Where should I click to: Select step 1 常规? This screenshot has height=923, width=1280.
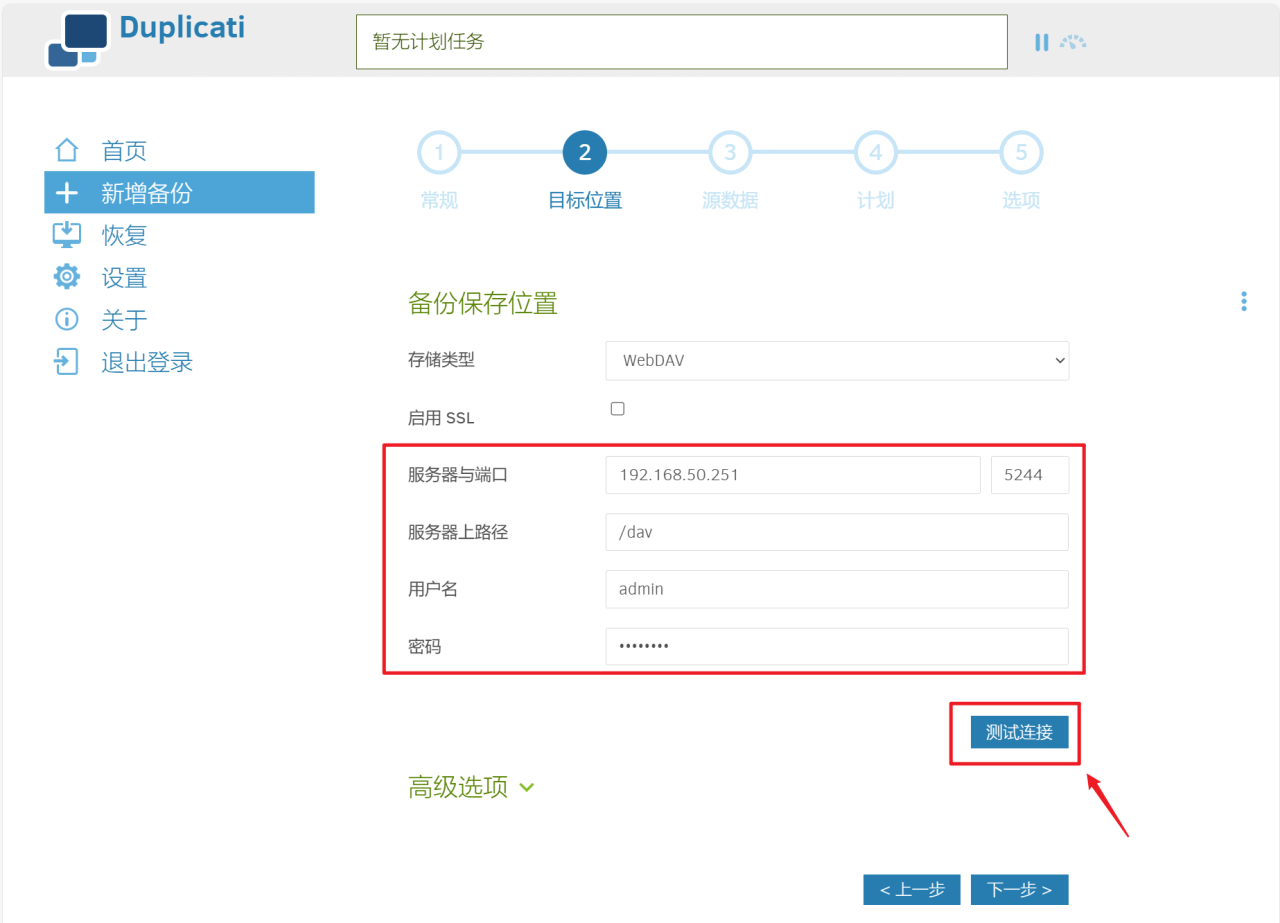point(439,152)
